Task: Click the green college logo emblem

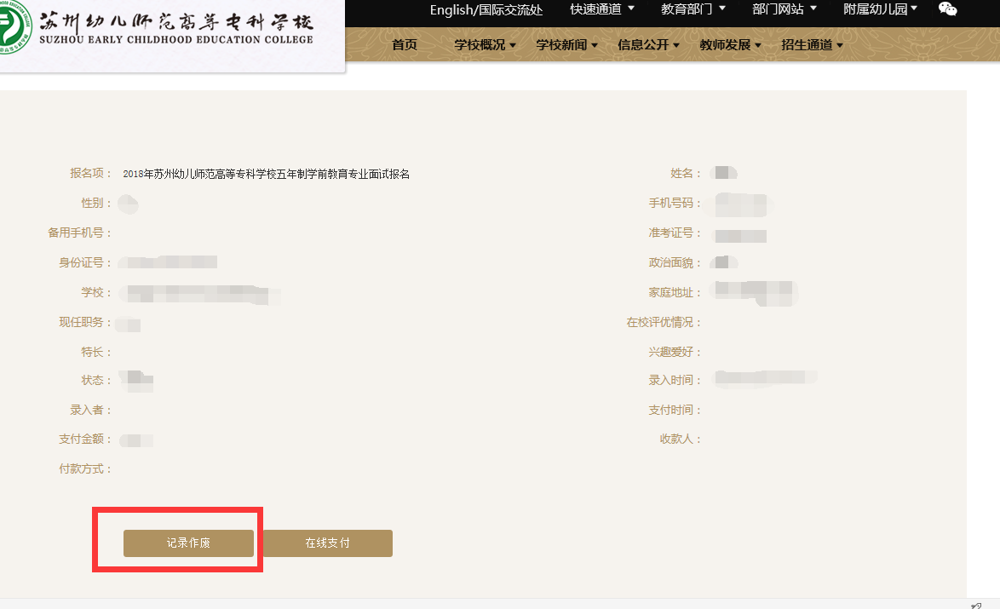Action: click(14, 27)
